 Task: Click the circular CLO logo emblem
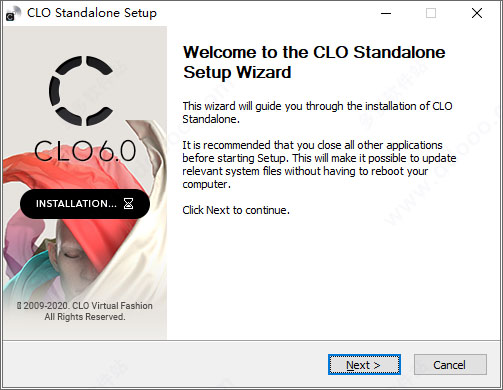pyautogui.click(x=82, y=91)
